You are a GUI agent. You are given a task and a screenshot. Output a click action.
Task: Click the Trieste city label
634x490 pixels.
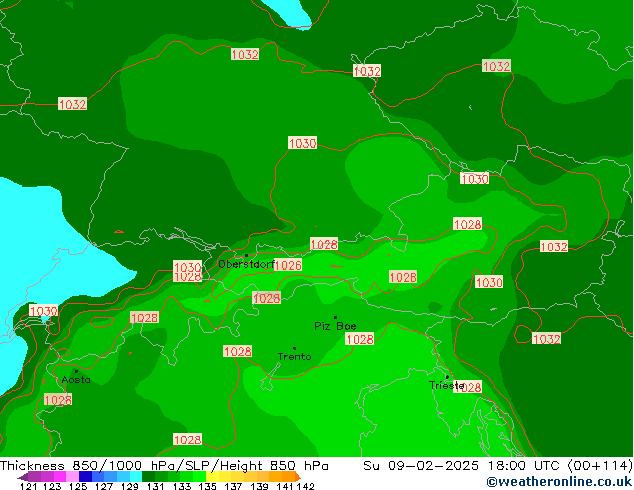coord(447,385)
